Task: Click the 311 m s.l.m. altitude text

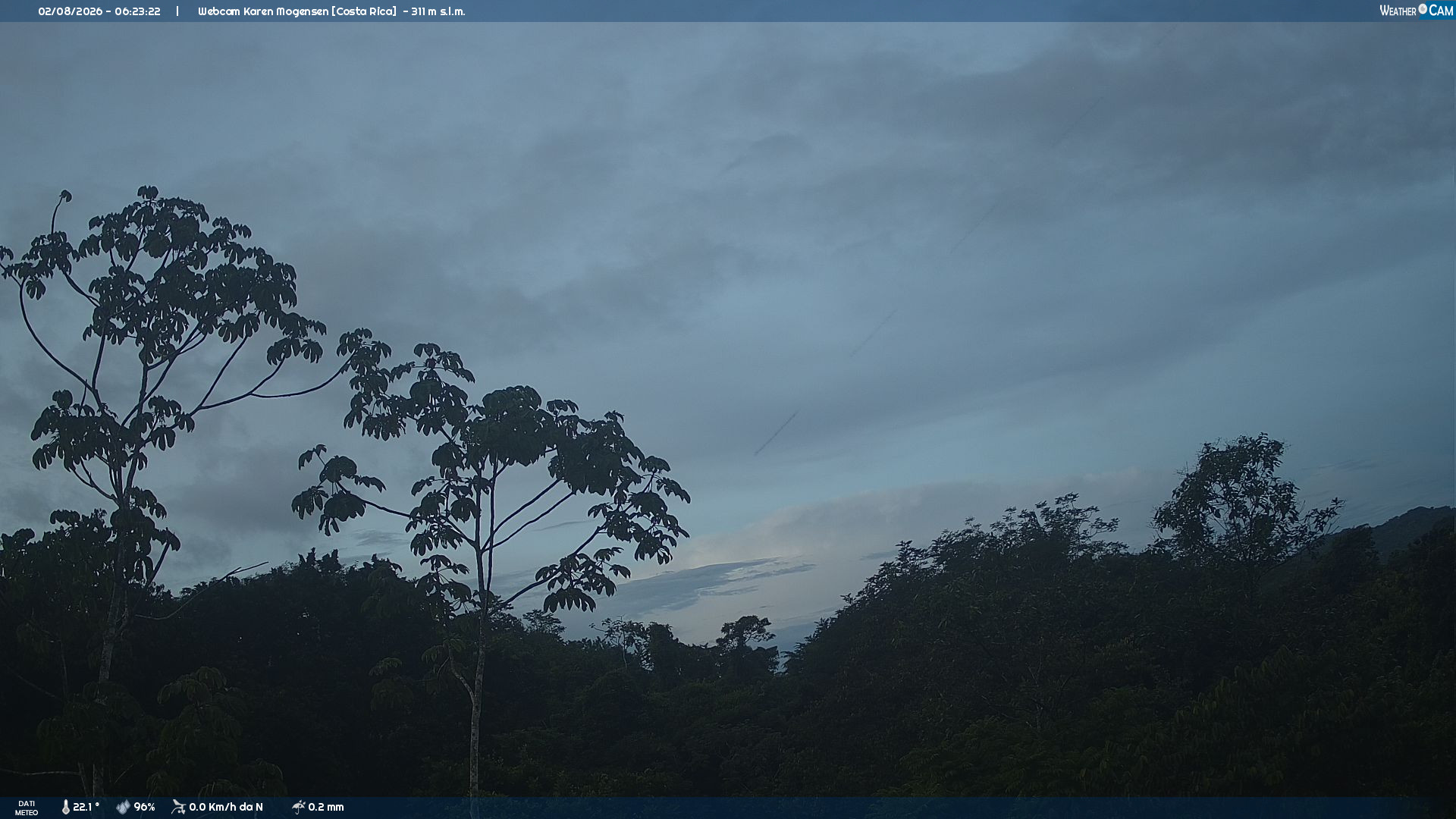Action: tap(438, 11)
